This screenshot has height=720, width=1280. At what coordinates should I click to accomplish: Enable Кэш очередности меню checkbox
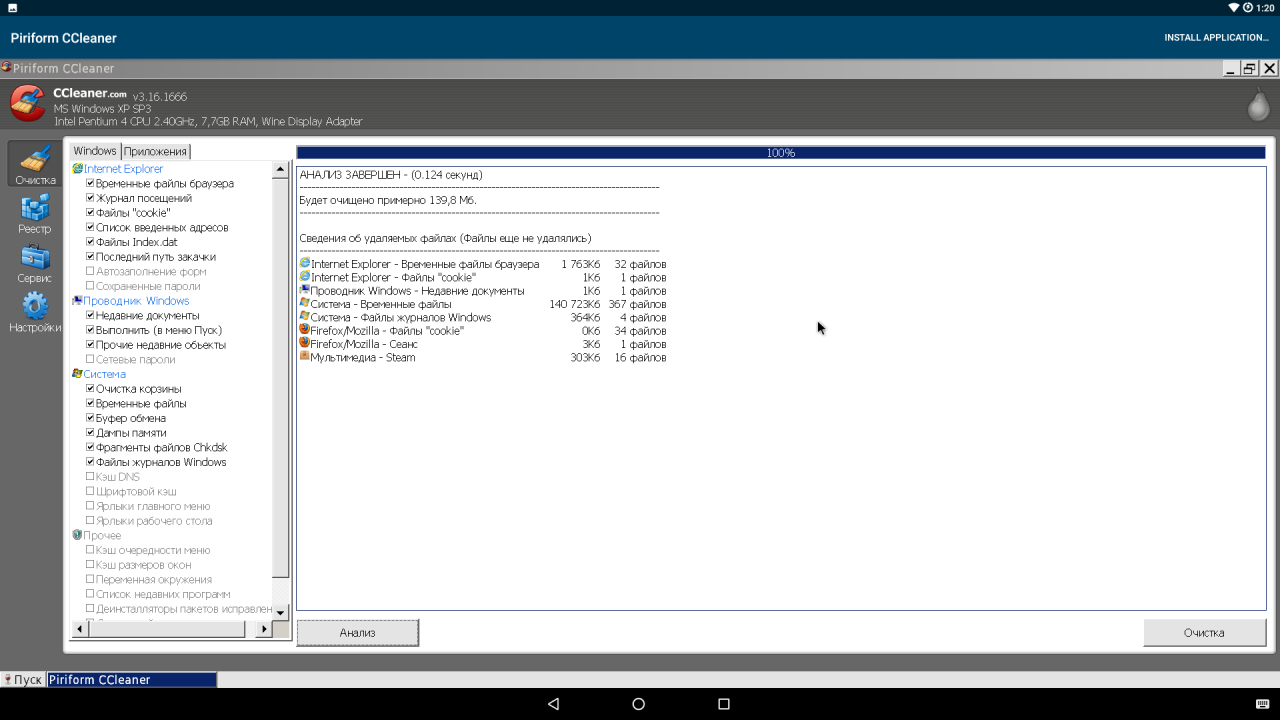(x=90, y=550)
